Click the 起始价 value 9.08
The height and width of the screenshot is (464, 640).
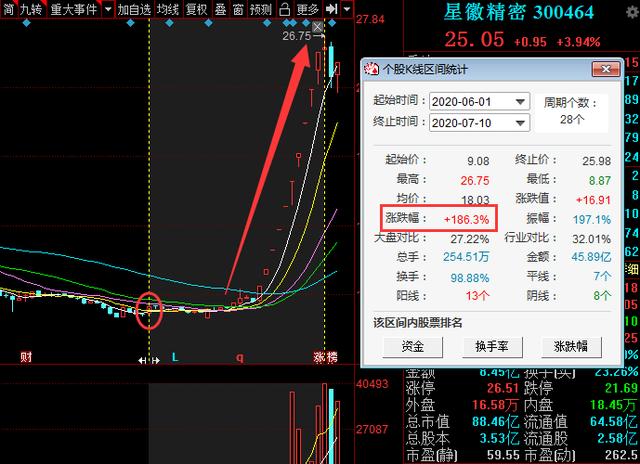[x=478, y=161]
